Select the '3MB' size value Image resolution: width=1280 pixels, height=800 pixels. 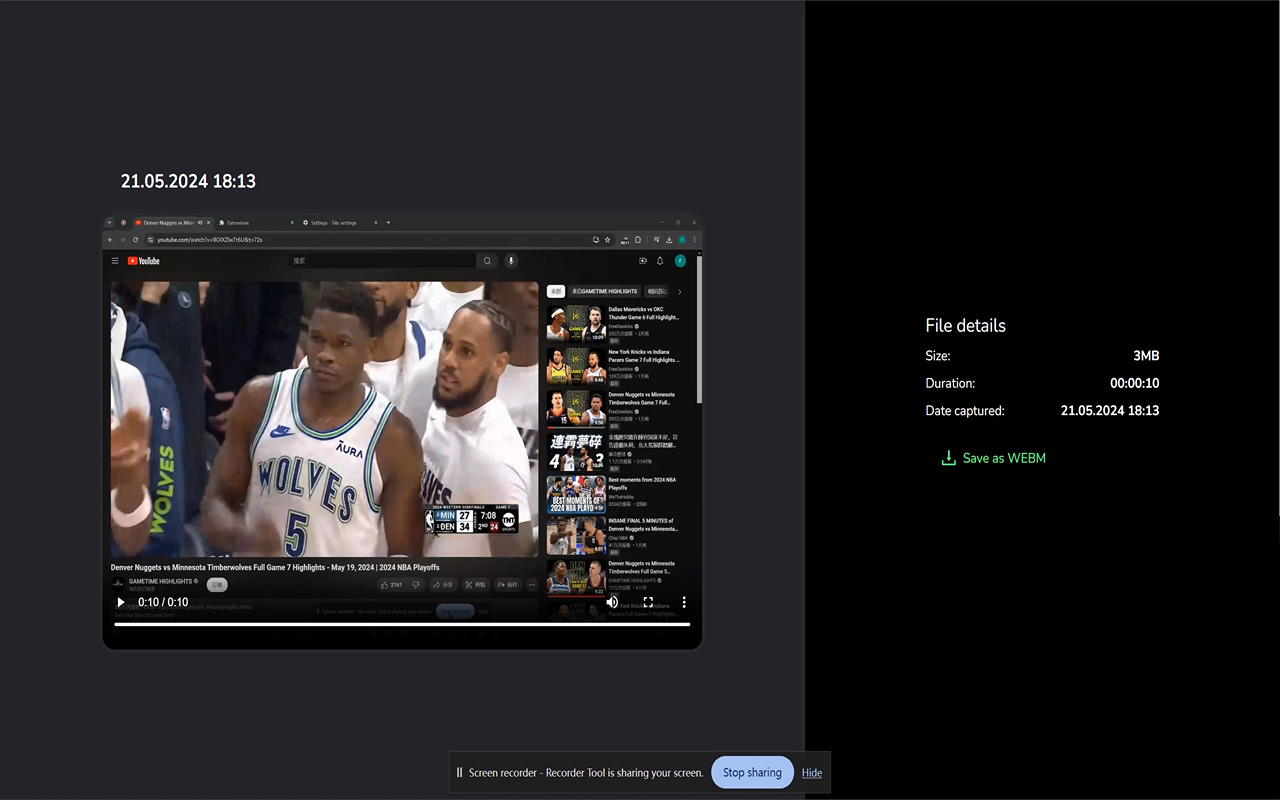coord(1146,356)
